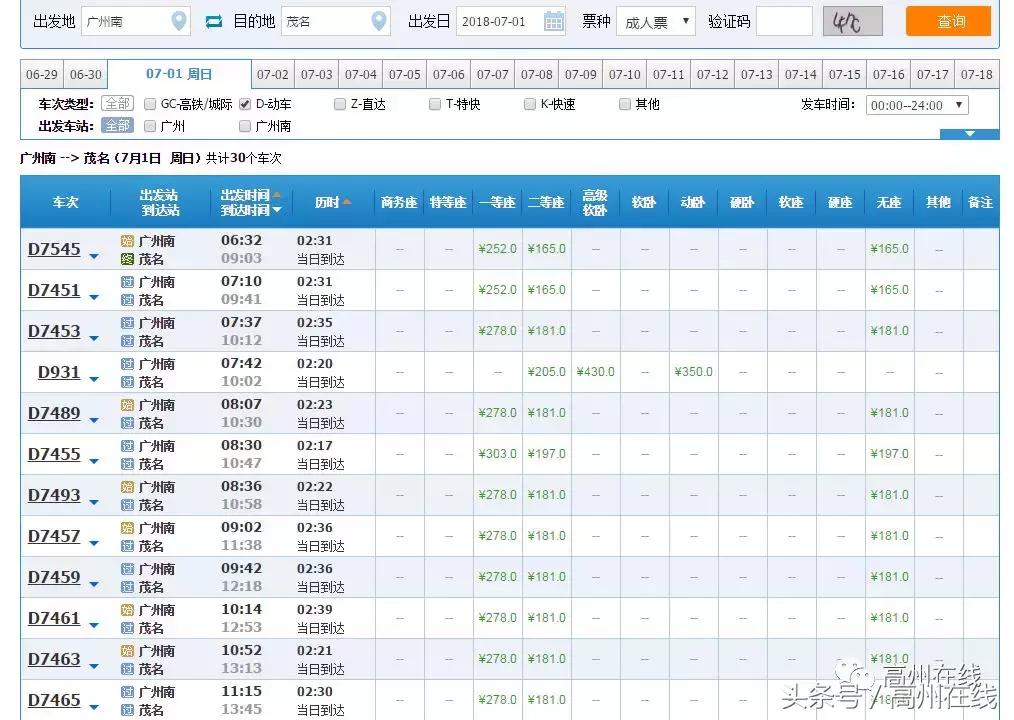Open the 发车时间 time range dropdown
Viewport: 1014px width, 720px height.
pos(917,105)
